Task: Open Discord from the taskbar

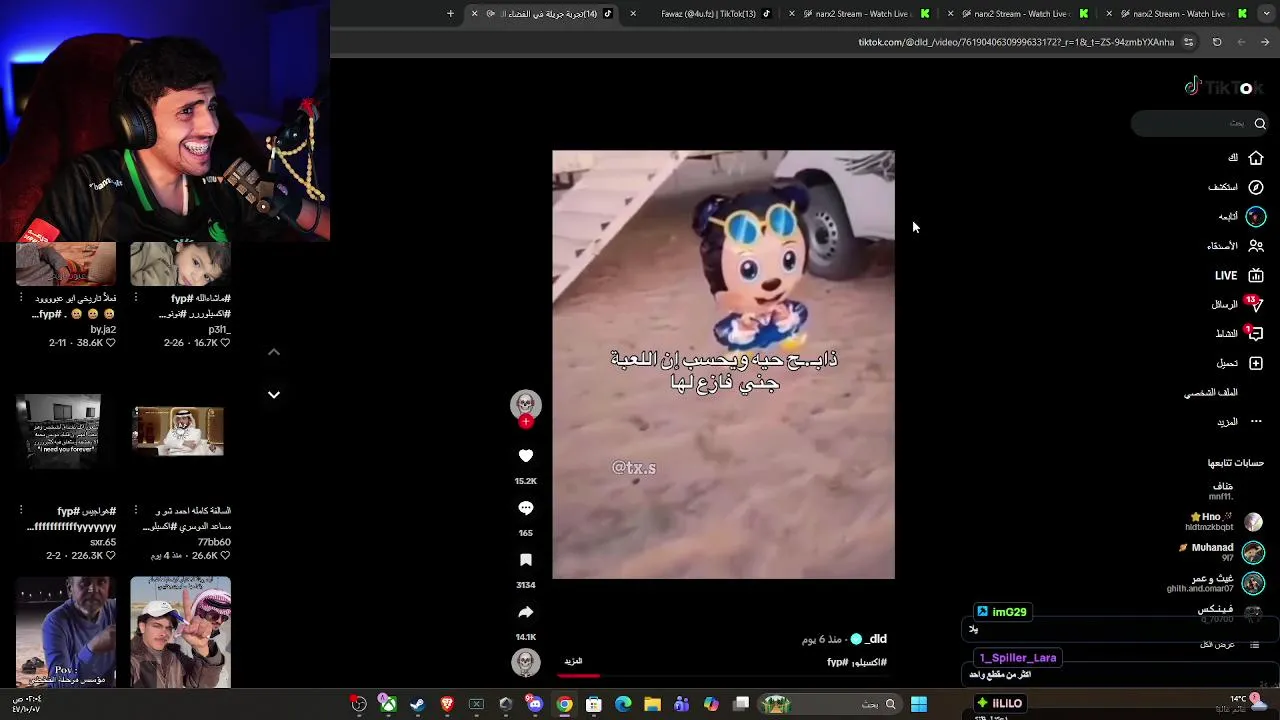Action: [x=535, y=705]
